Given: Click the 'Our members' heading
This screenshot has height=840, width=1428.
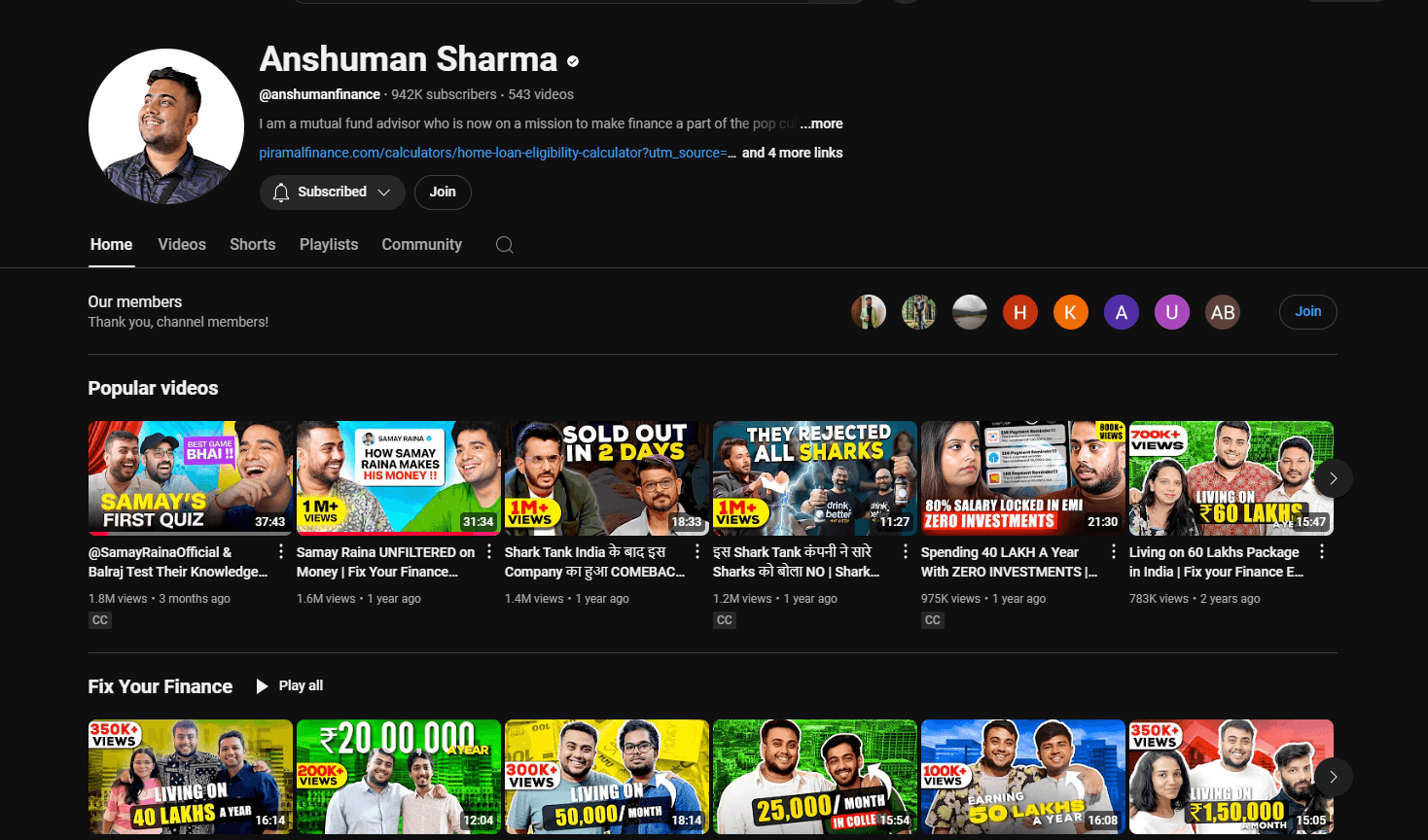Looking at the screenshot, I should click(135, 302).
